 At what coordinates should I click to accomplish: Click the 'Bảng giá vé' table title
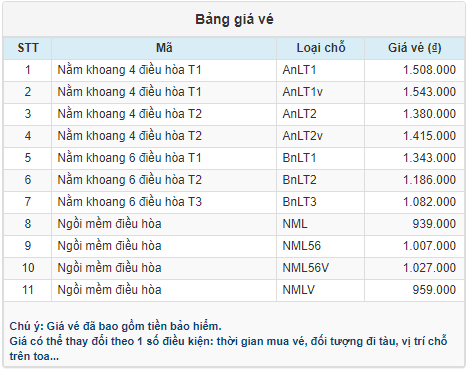pyautogui.click(x=234, y=19)
